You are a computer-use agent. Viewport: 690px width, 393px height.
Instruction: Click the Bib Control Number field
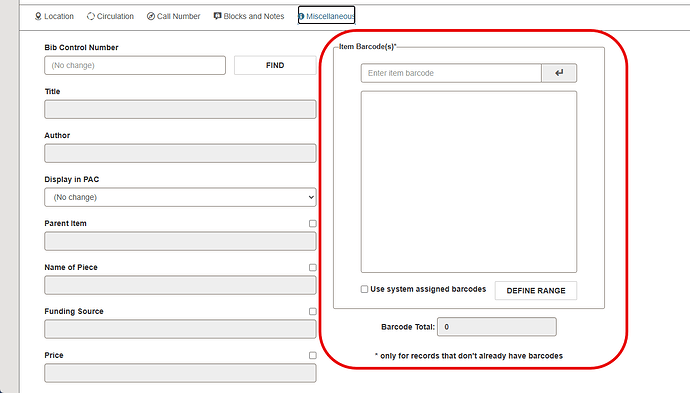(135, 65)
